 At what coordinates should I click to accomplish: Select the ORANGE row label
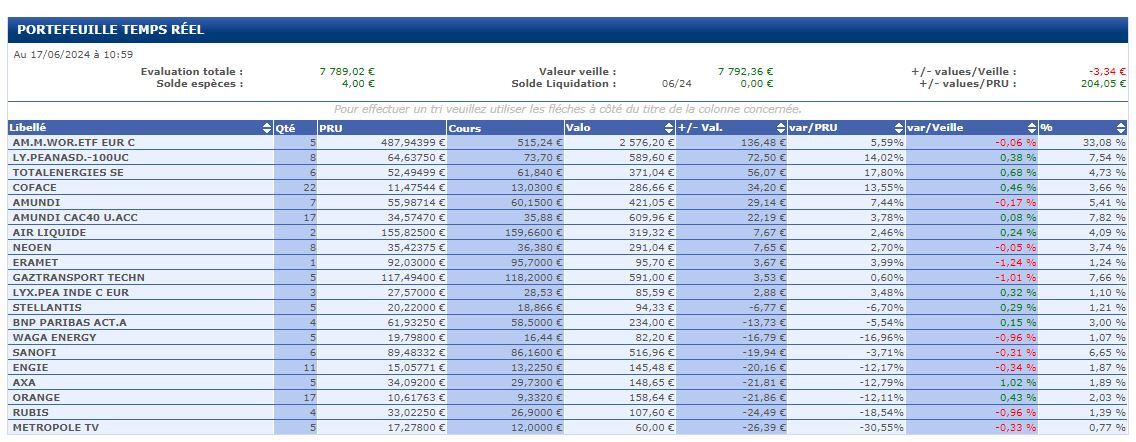pos(36,398)
